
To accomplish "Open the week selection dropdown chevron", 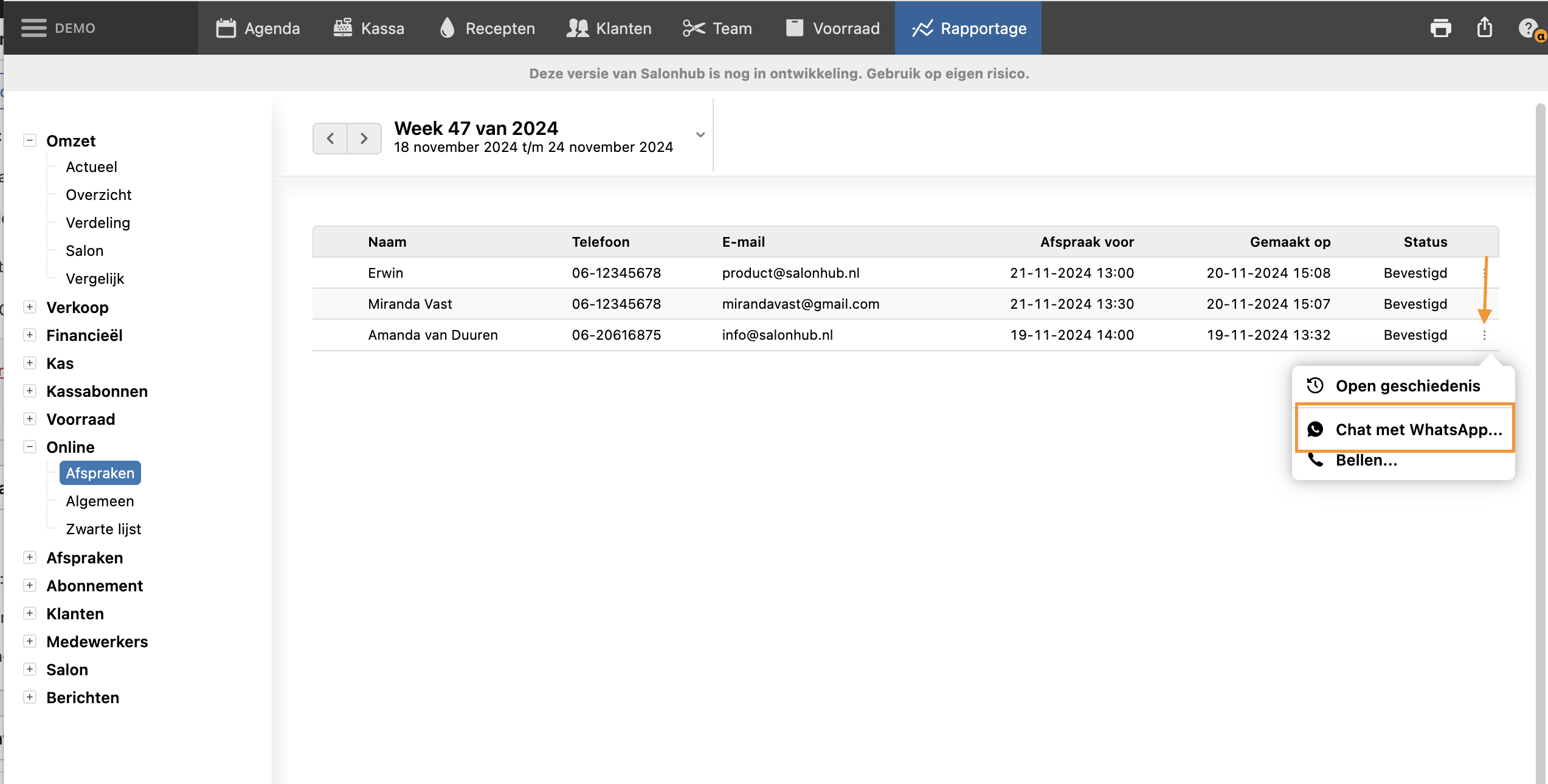I will click(700, 135).
